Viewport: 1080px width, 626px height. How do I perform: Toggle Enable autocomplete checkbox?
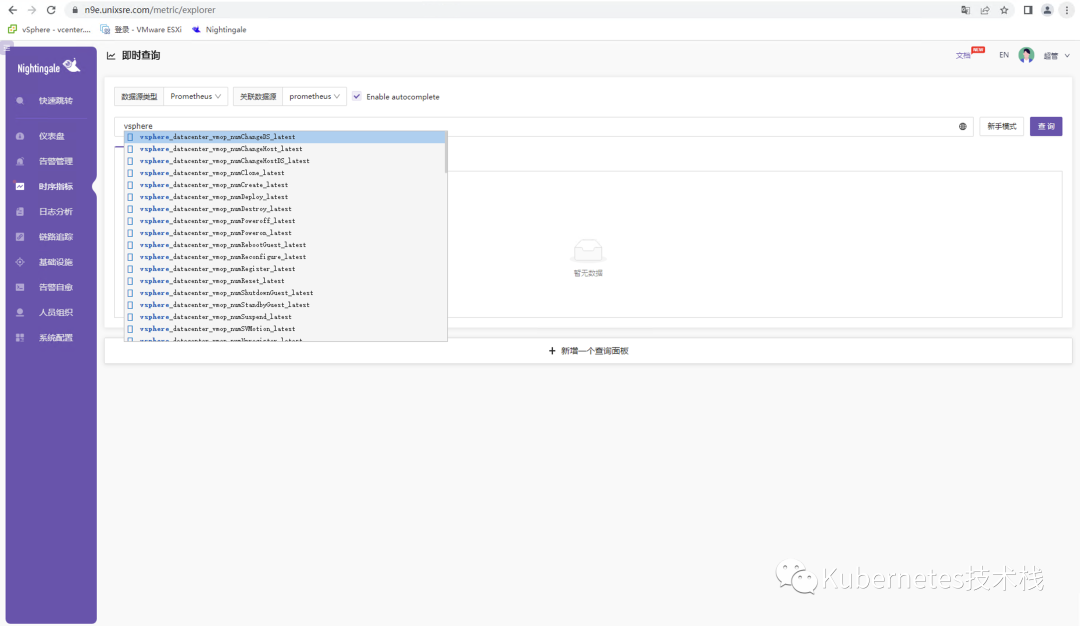click(357, 96)
